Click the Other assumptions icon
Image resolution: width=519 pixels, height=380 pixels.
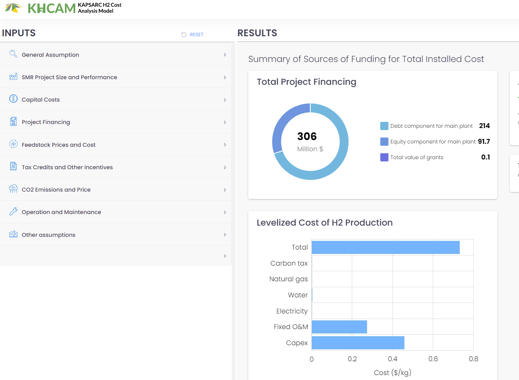(13, 234)
